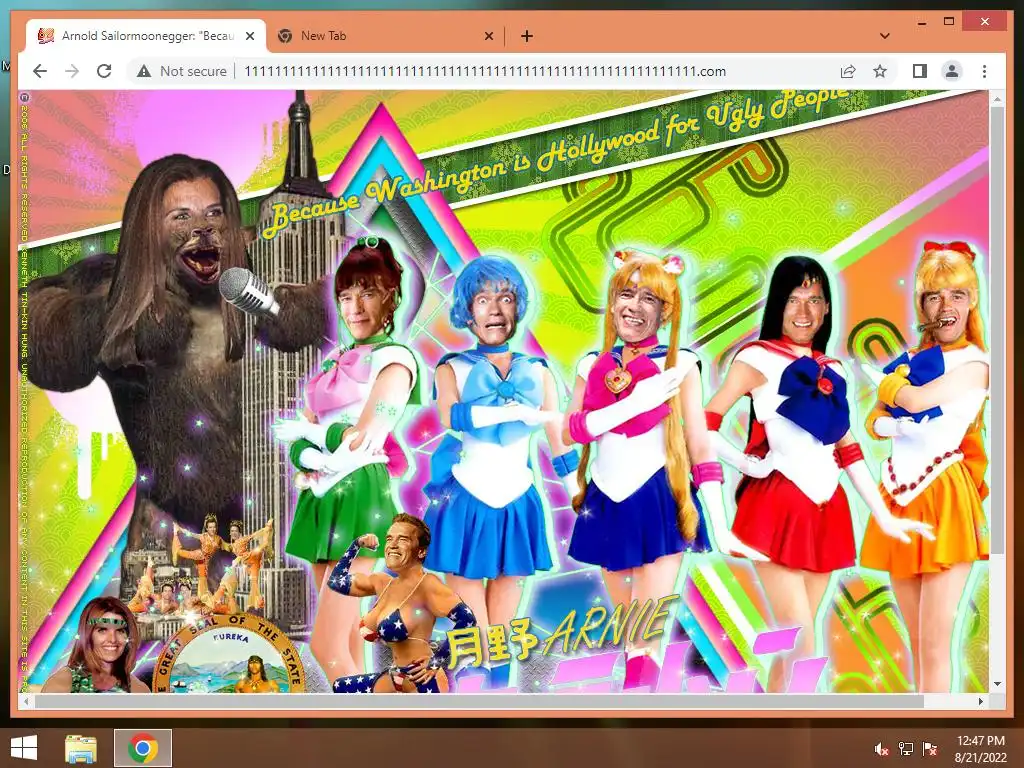Click the forward navigation arrow
Image resolution: width=1024 pixels, height=768 pixels.
(72, 71)
